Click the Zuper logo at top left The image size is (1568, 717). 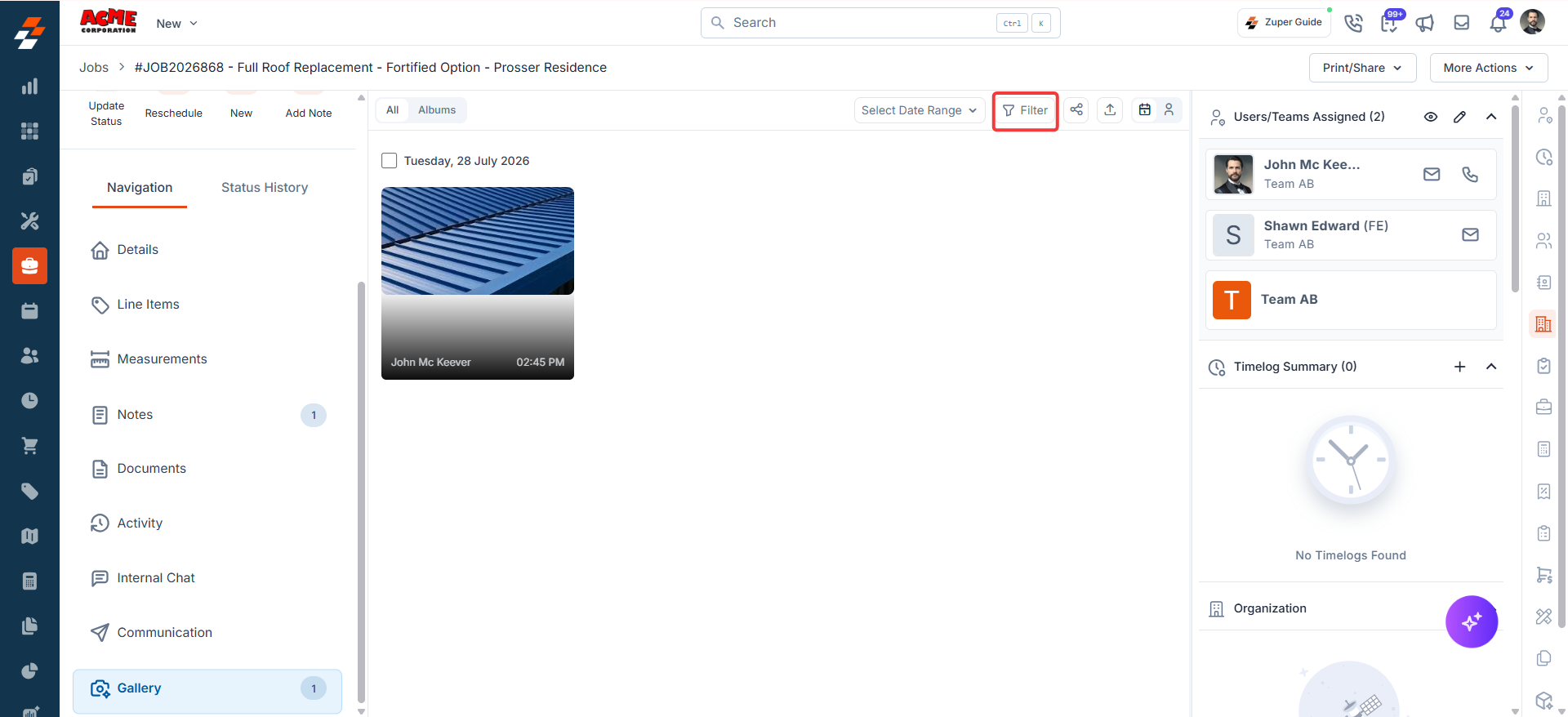point(29,33)
